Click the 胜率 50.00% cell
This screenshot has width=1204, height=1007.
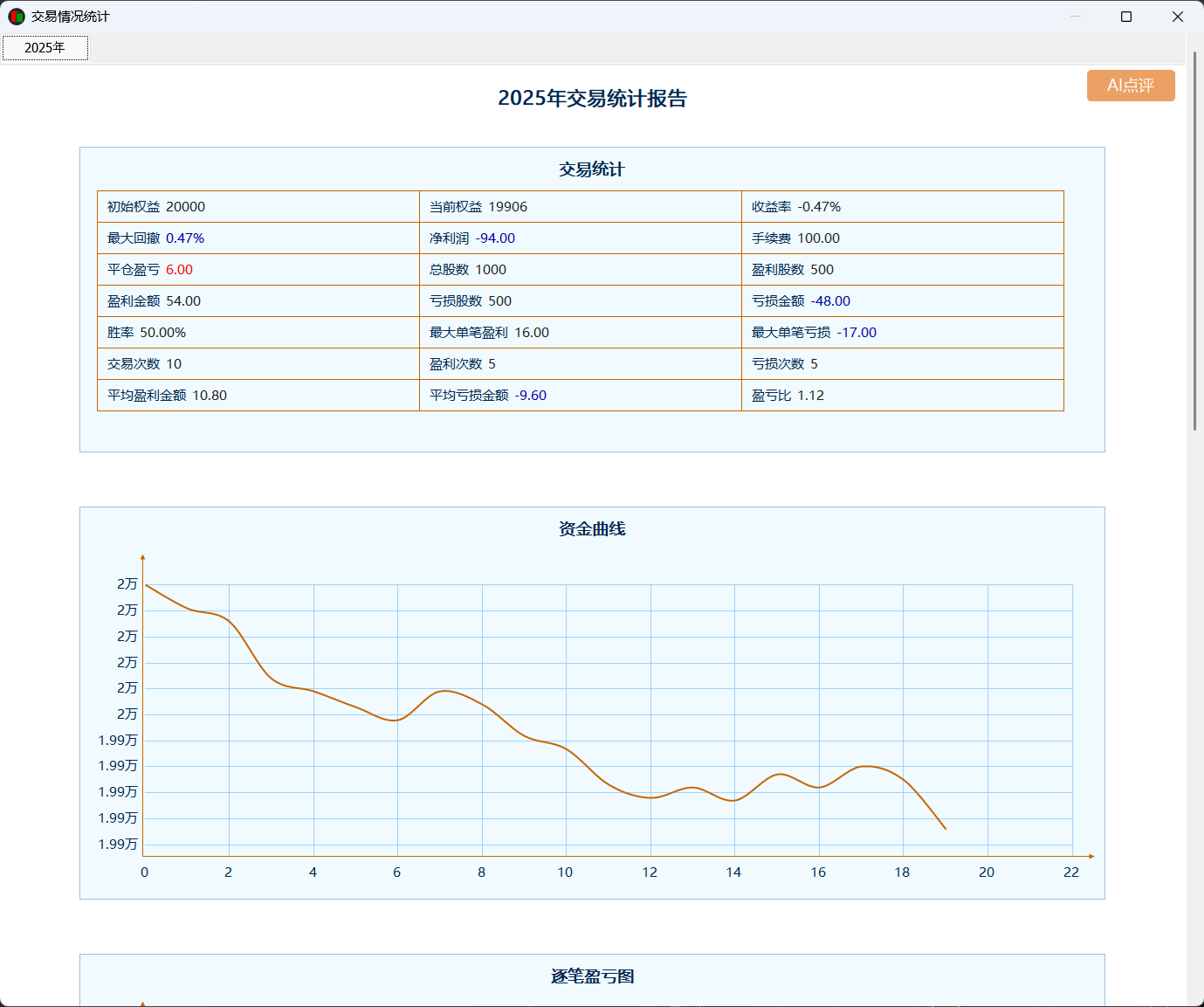coord(258,333)
